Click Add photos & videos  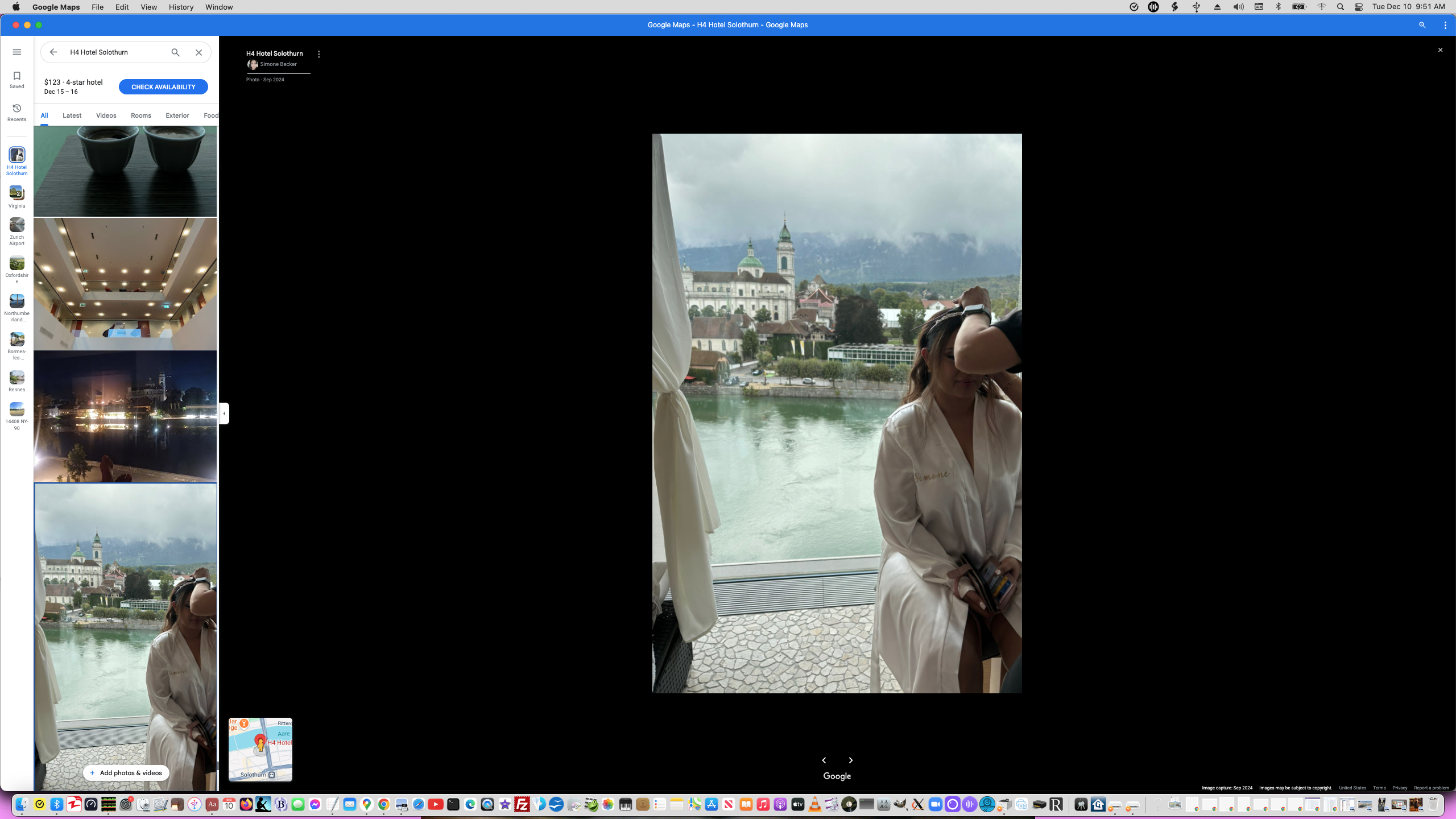point(126,773)
